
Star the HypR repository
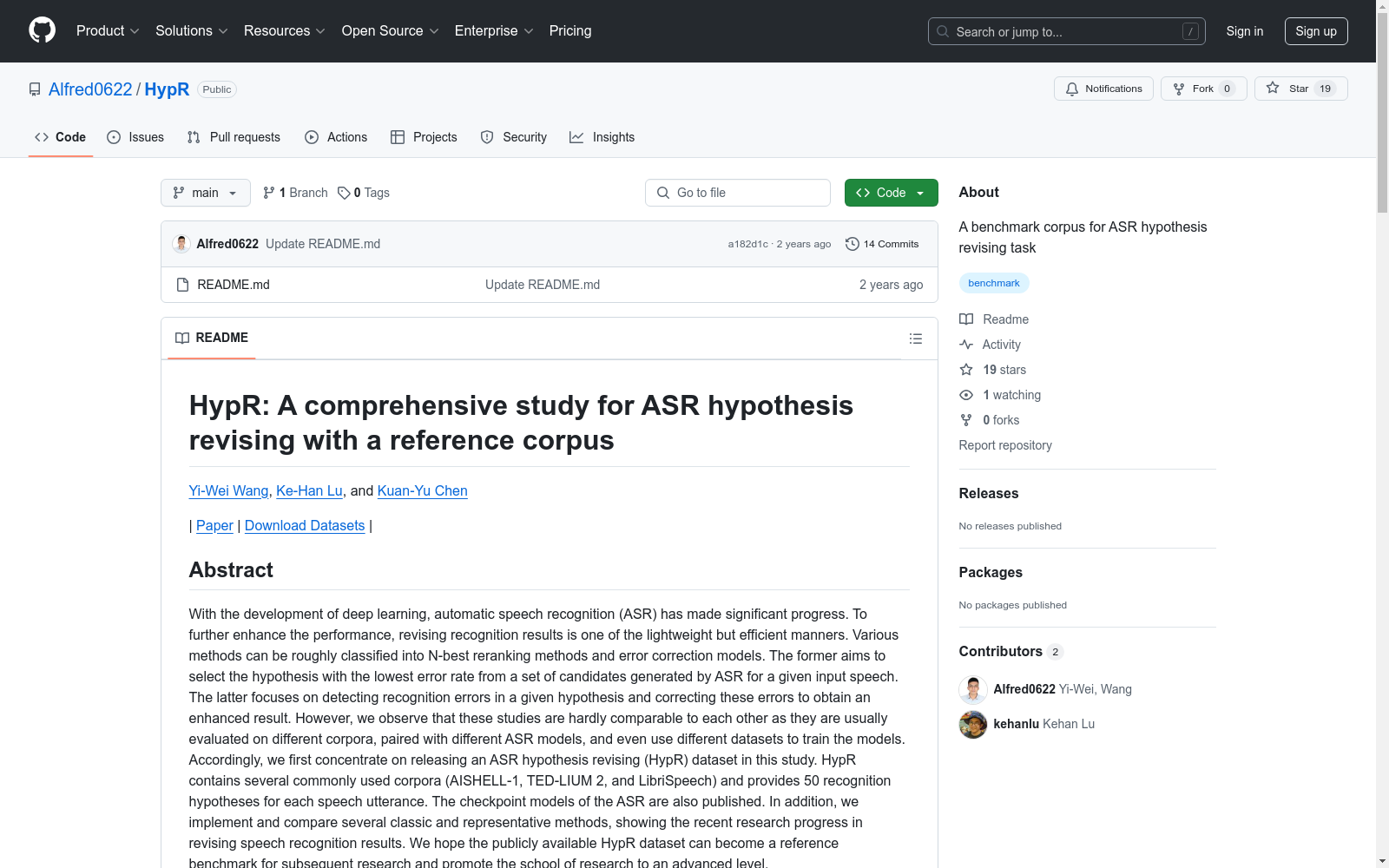(1300, 89)
